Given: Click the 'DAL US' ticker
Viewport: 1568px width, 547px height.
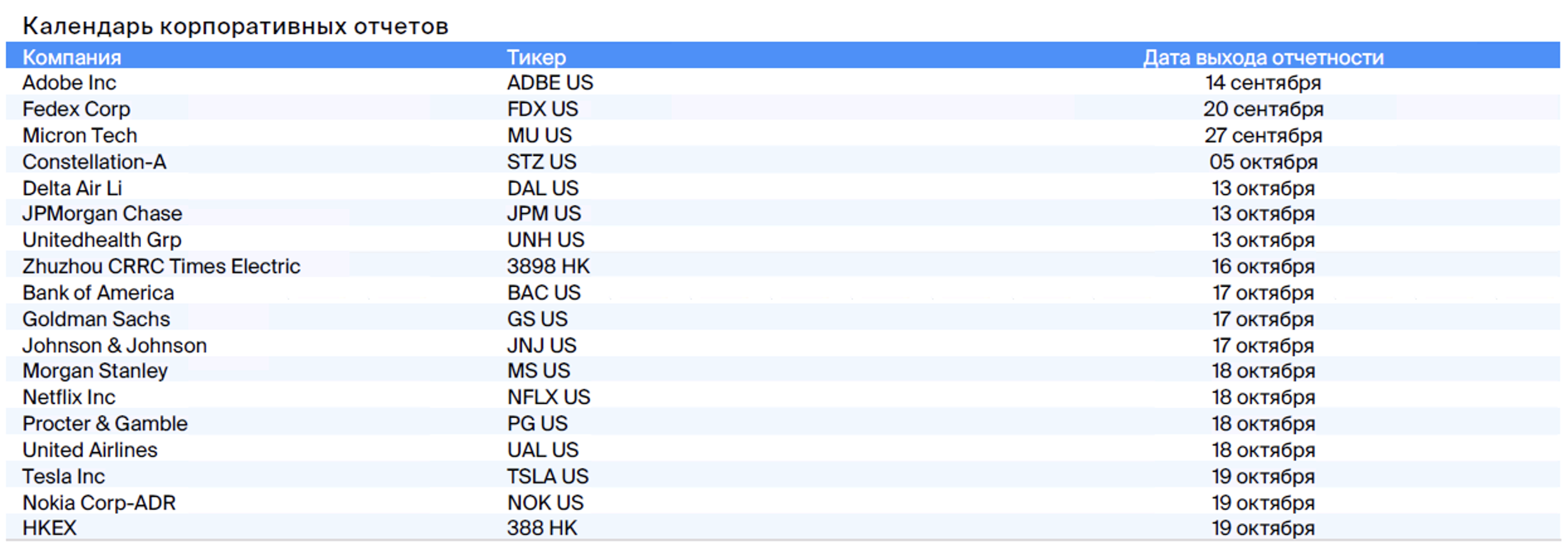Looking at the screenshot, I should click(543, 188).
